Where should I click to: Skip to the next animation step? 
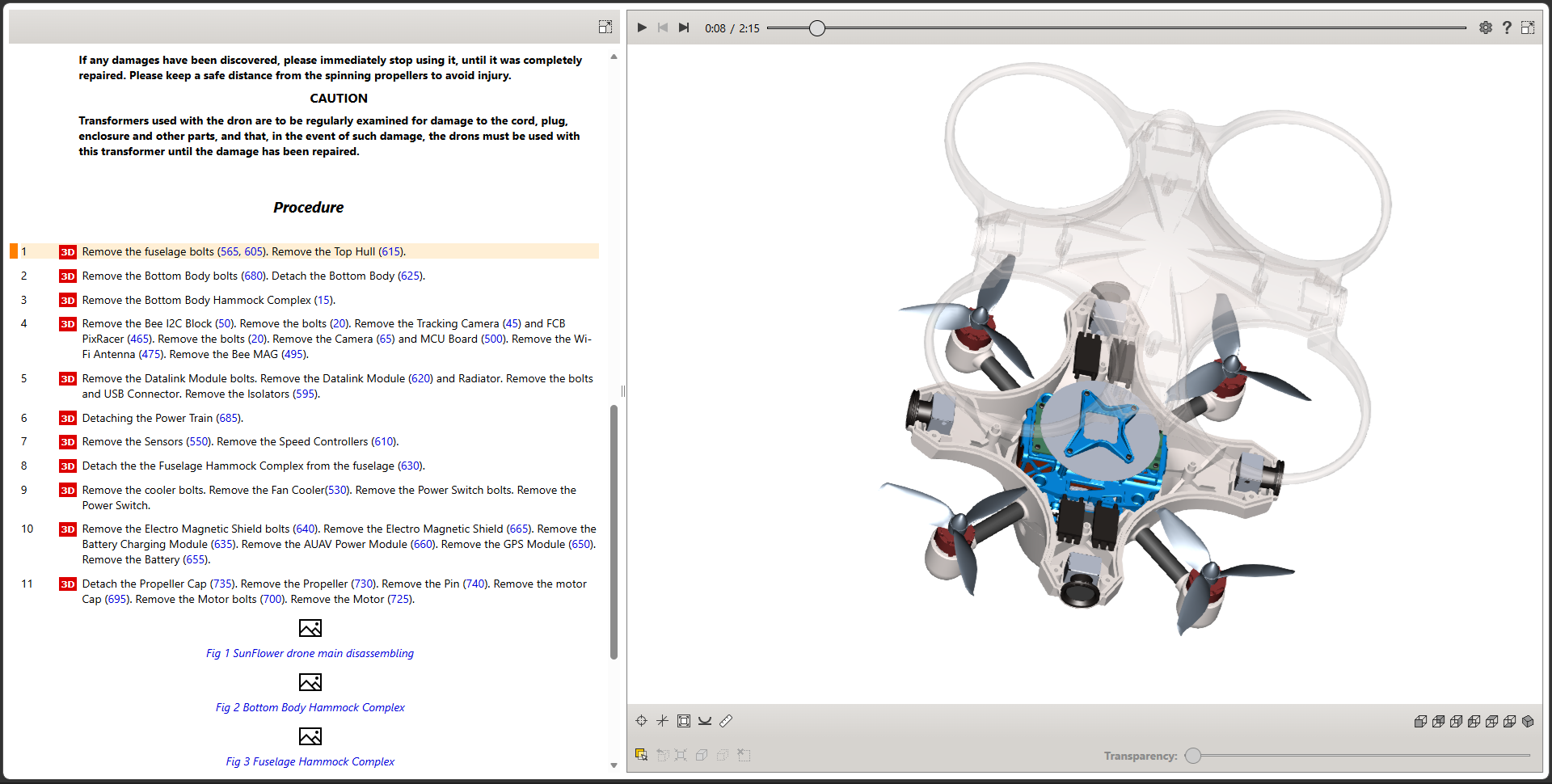pyautogui.click(x=684, y=27)
